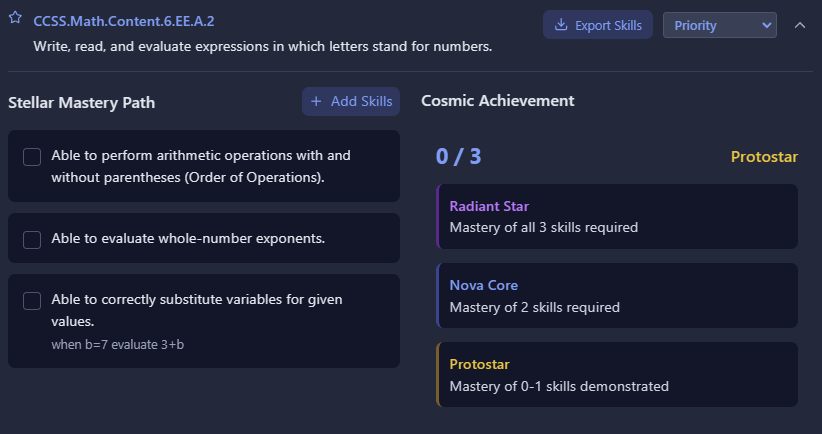
Task: Click the download icon in Export Skills
Action: pos(561,25)
